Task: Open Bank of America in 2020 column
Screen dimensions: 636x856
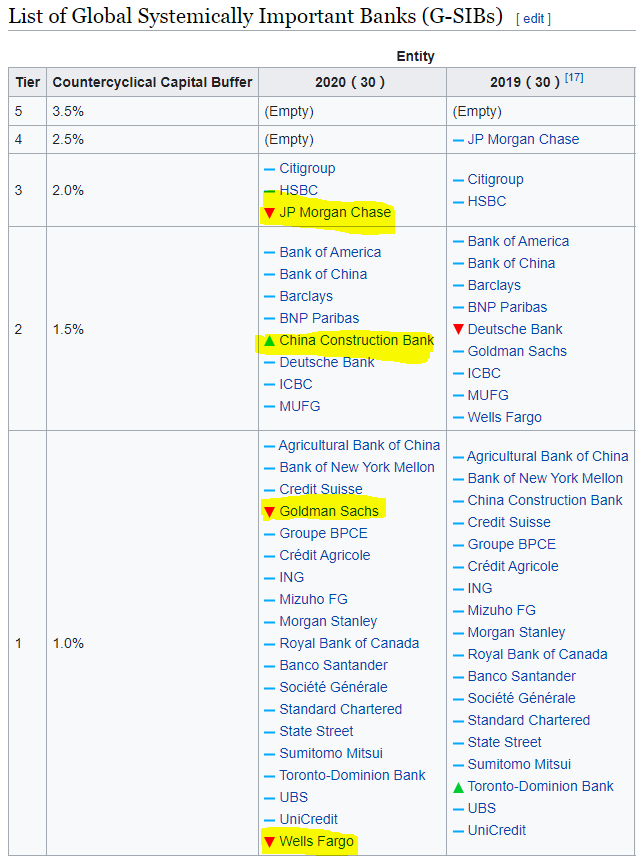Action: point(330,252)
